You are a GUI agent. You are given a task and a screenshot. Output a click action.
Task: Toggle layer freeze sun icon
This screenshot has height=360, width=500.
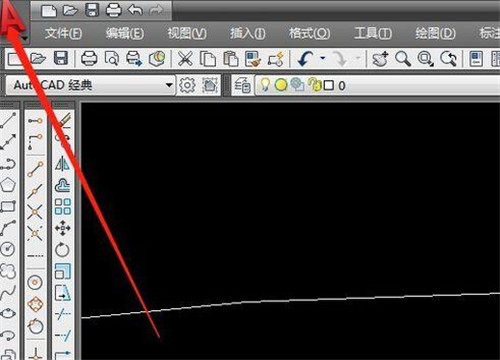pyautogui.click(x=281, y=85)
